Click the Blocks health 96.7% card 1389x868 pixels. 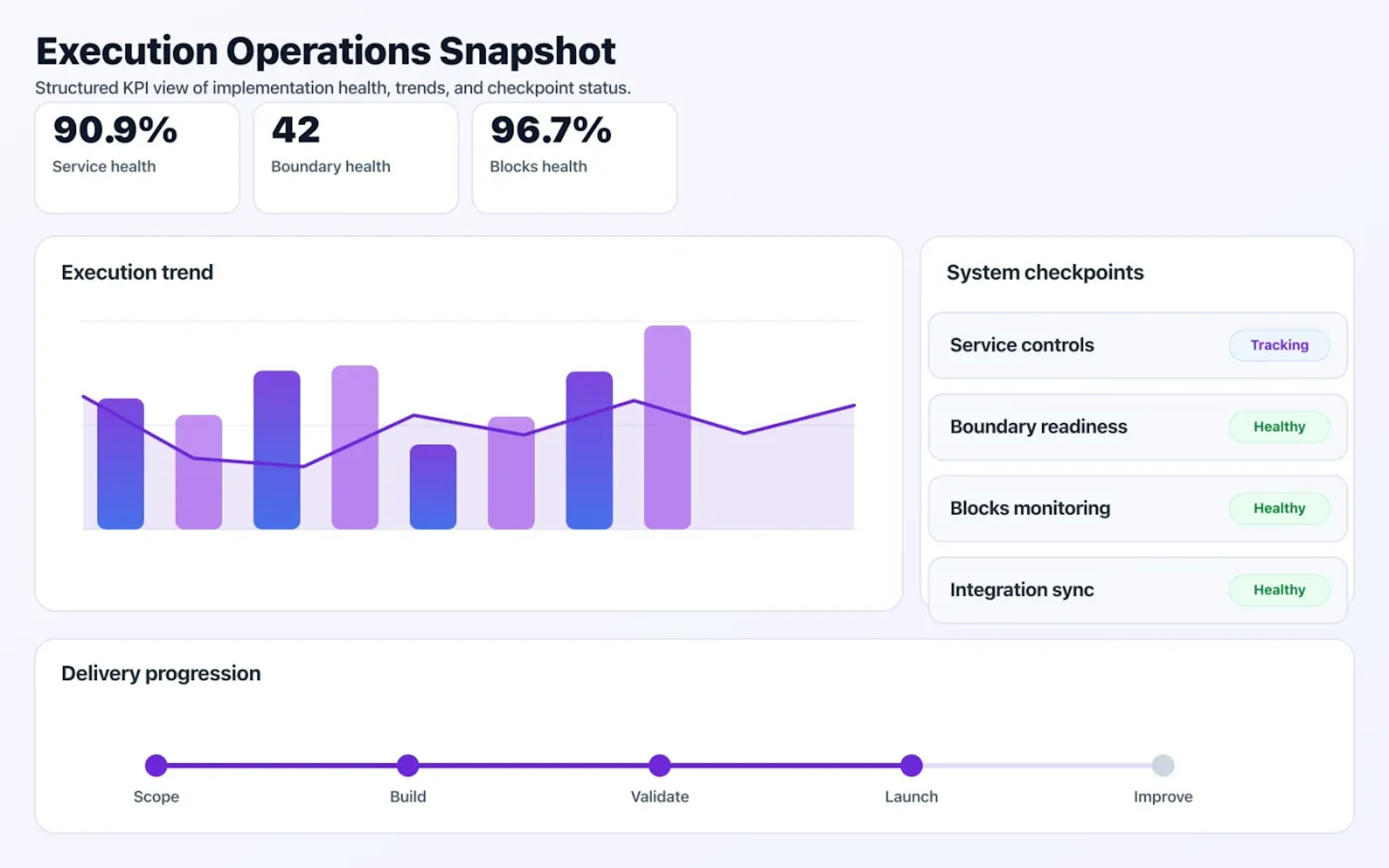pos(574,156)
